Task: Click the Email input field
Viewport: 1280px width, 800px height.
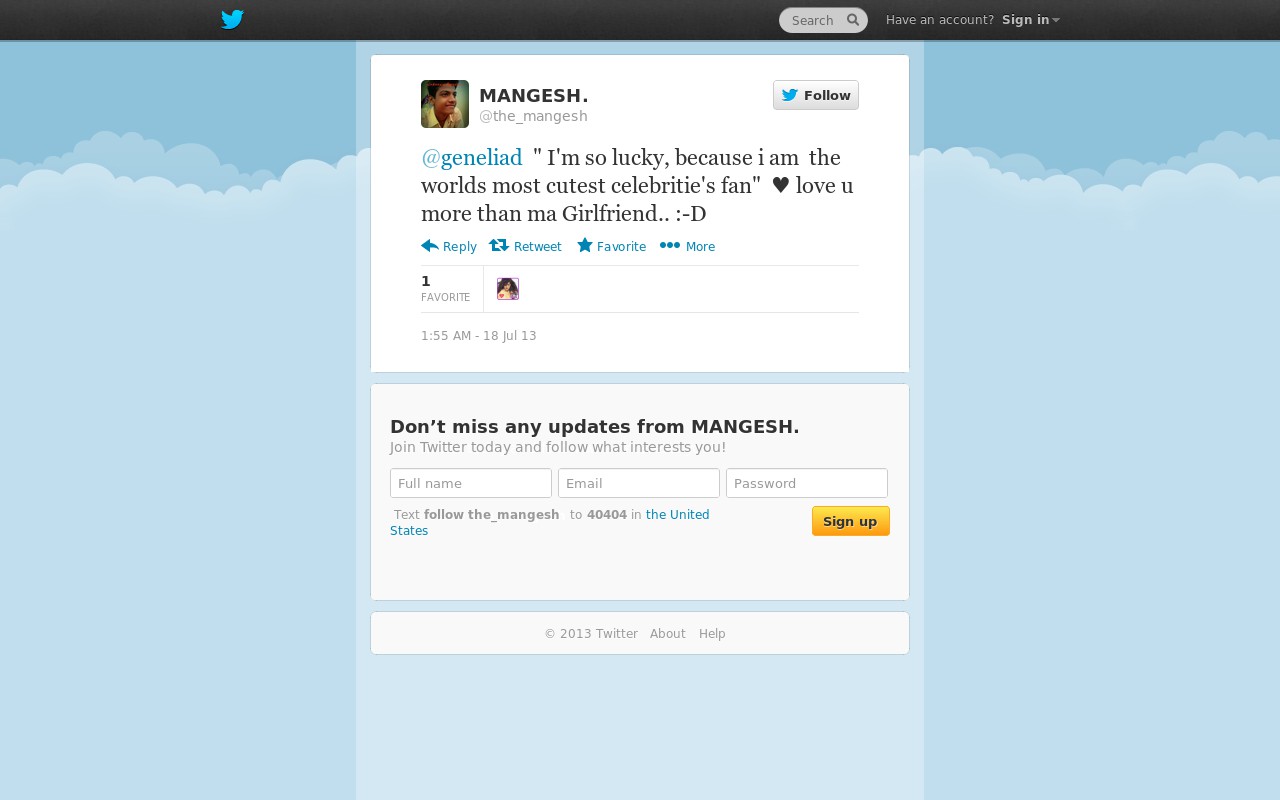Action: [x=639, y=483]
